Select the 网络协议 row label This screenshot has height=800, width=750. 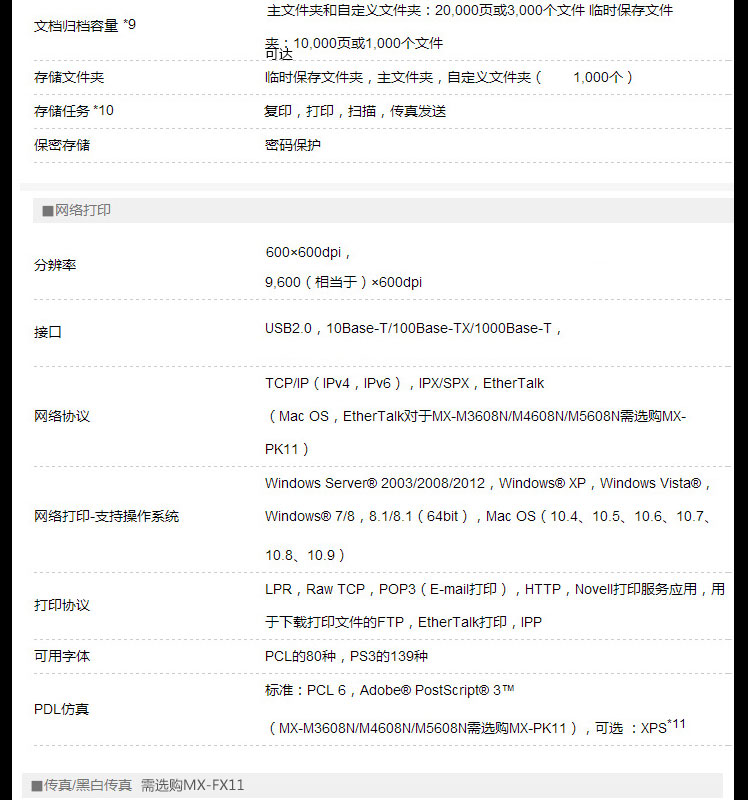pyautogui.click(x=62, y=416)
